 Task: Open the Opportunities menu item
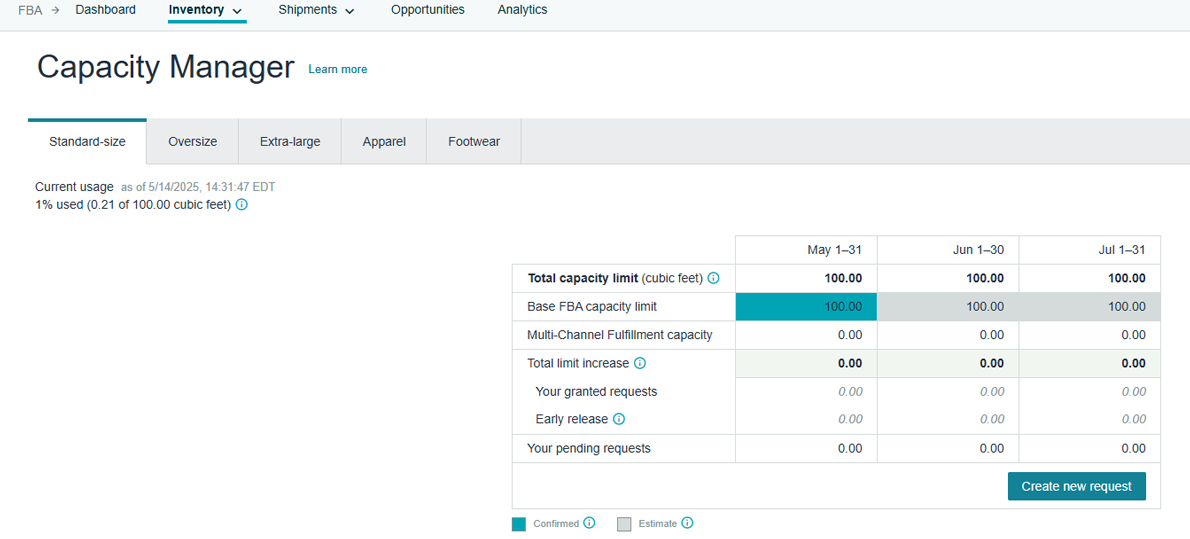pos(427,10)
